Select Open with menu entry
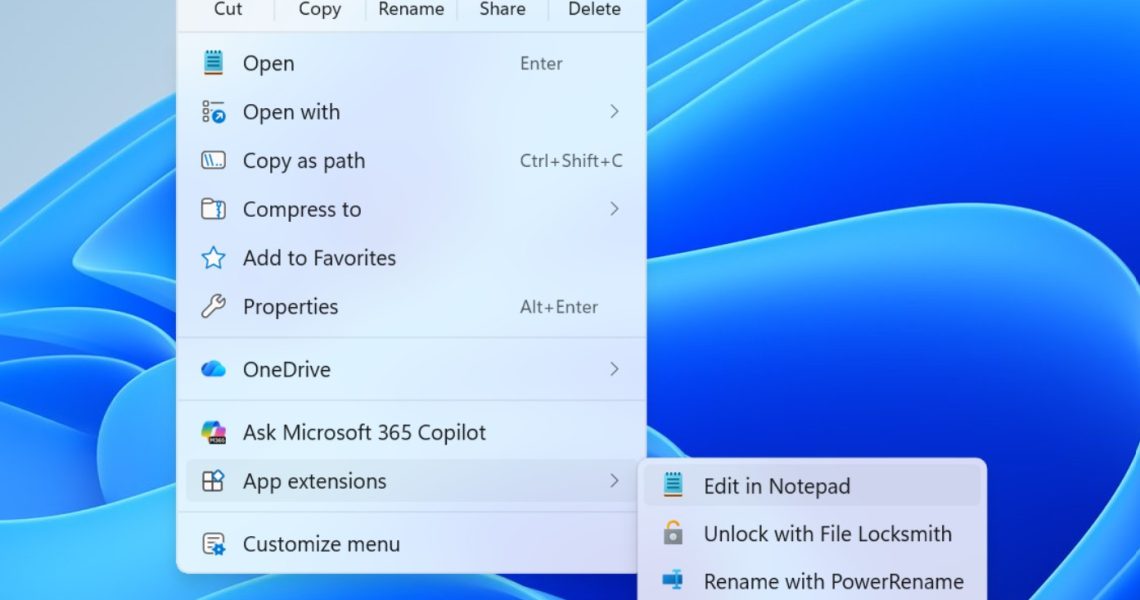This screenshot has height=600, width=1140. (x=411, y=112)
